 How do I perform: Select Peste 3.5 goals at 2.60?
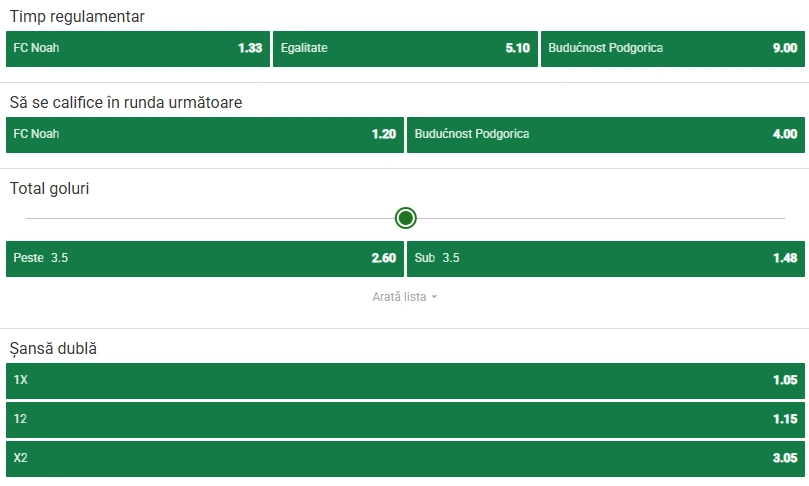pyautogui.click(x=205, y=258)
